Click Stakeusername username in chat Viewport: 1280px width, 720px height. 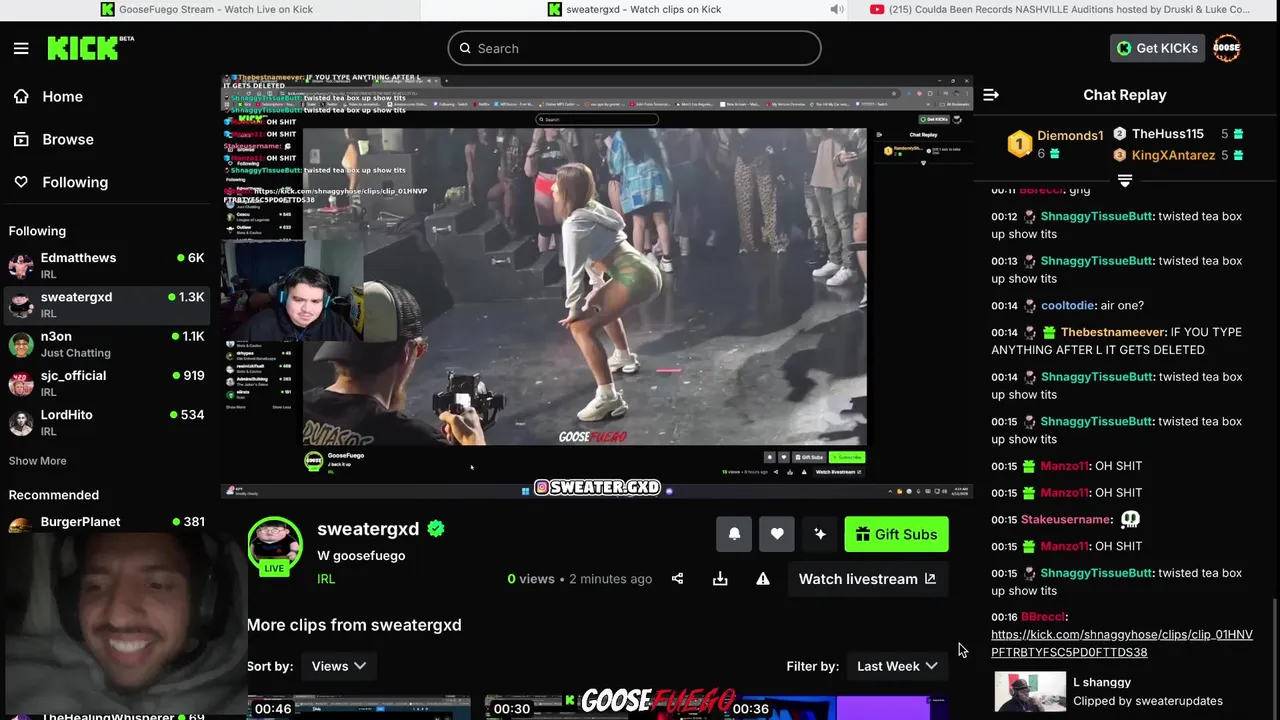(1065, 519)
